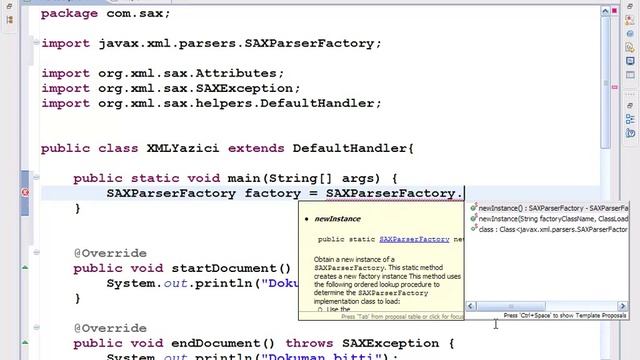This screenshot has height=360, width=640.
Task: Click the DefaultHandler superclass name
Action: coord(349,148)
